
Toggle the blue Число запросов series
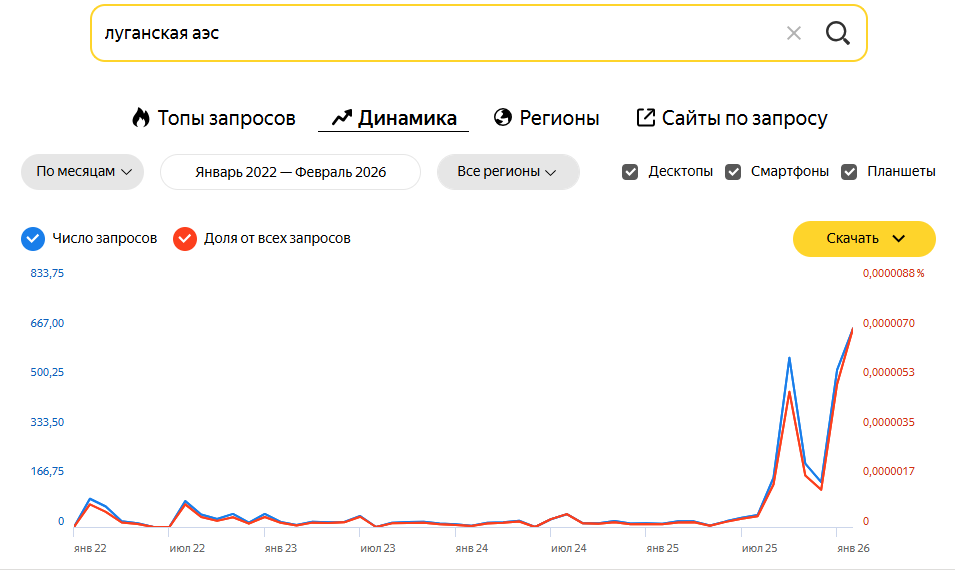pos(33,238)
